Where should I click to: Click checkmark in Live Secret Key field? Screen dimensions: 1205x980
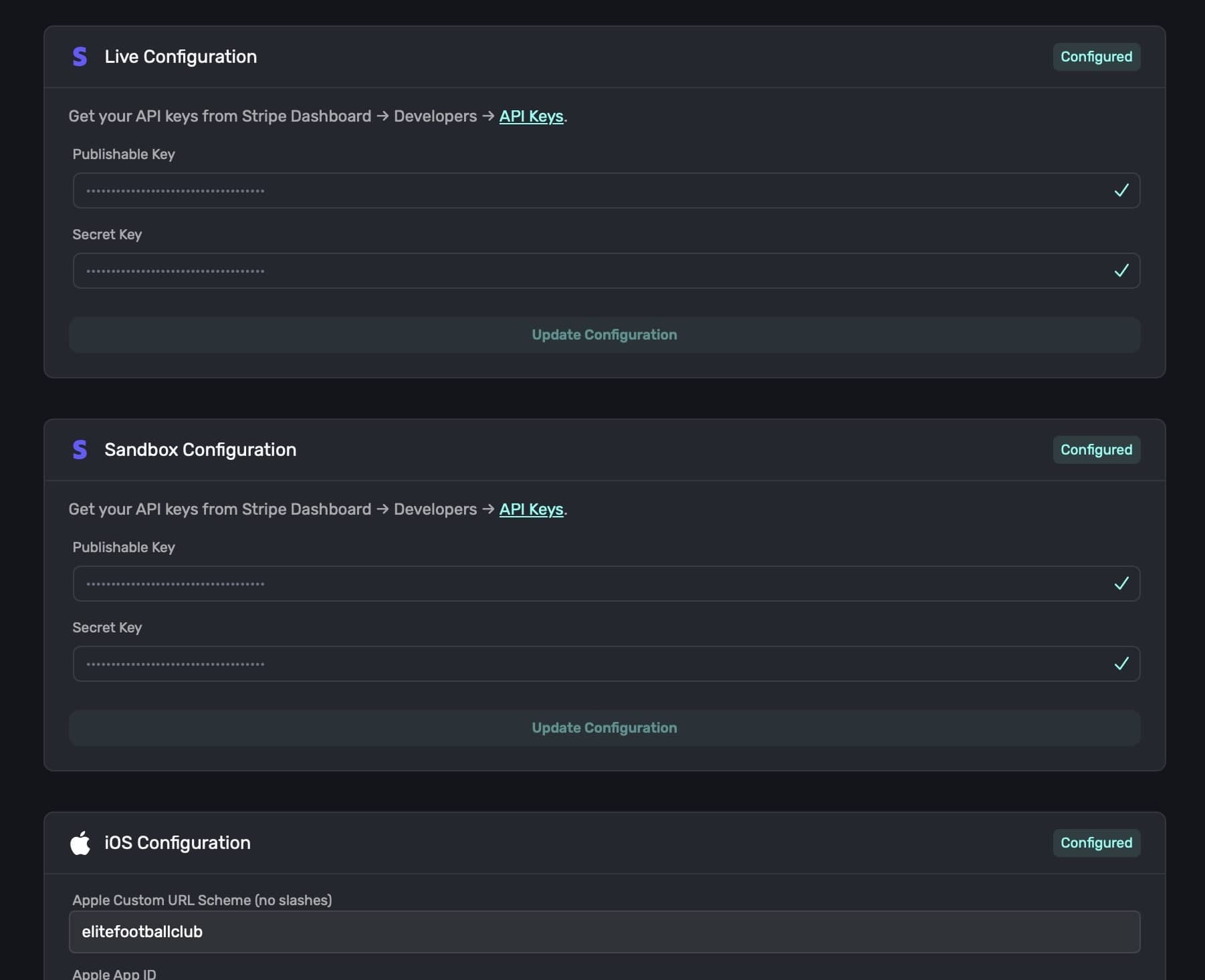1121,271
